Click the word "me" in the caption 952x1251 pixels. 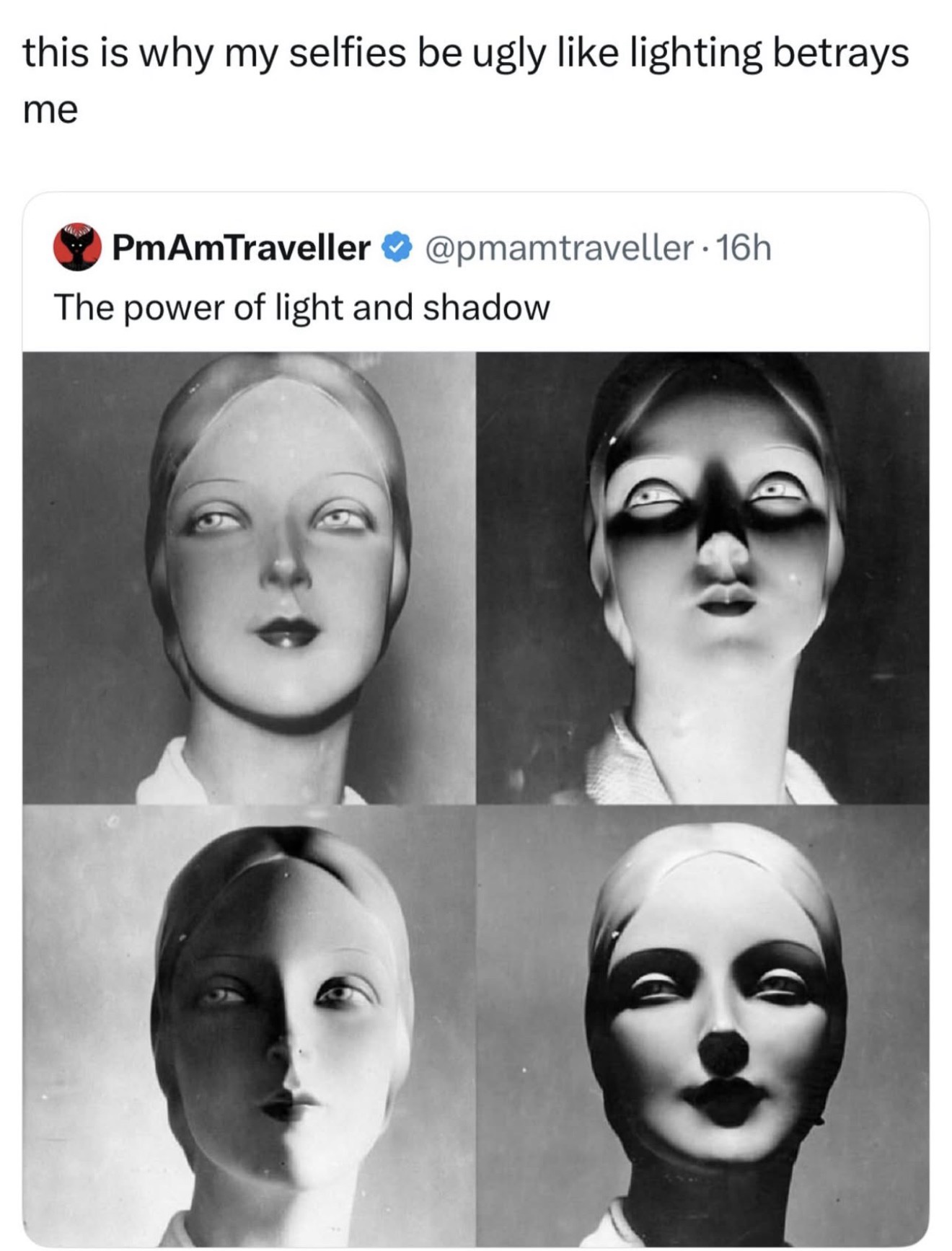click(50, 110)
